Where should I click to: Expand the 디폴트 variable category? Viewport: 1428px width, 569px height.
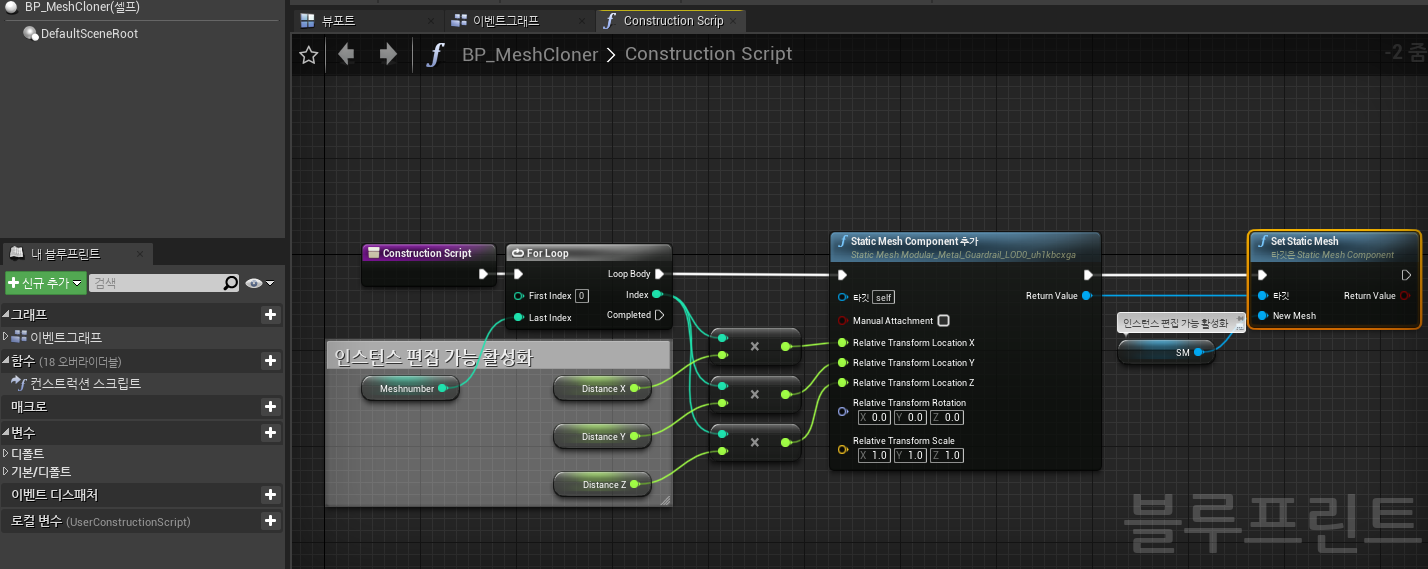(6, 453)
